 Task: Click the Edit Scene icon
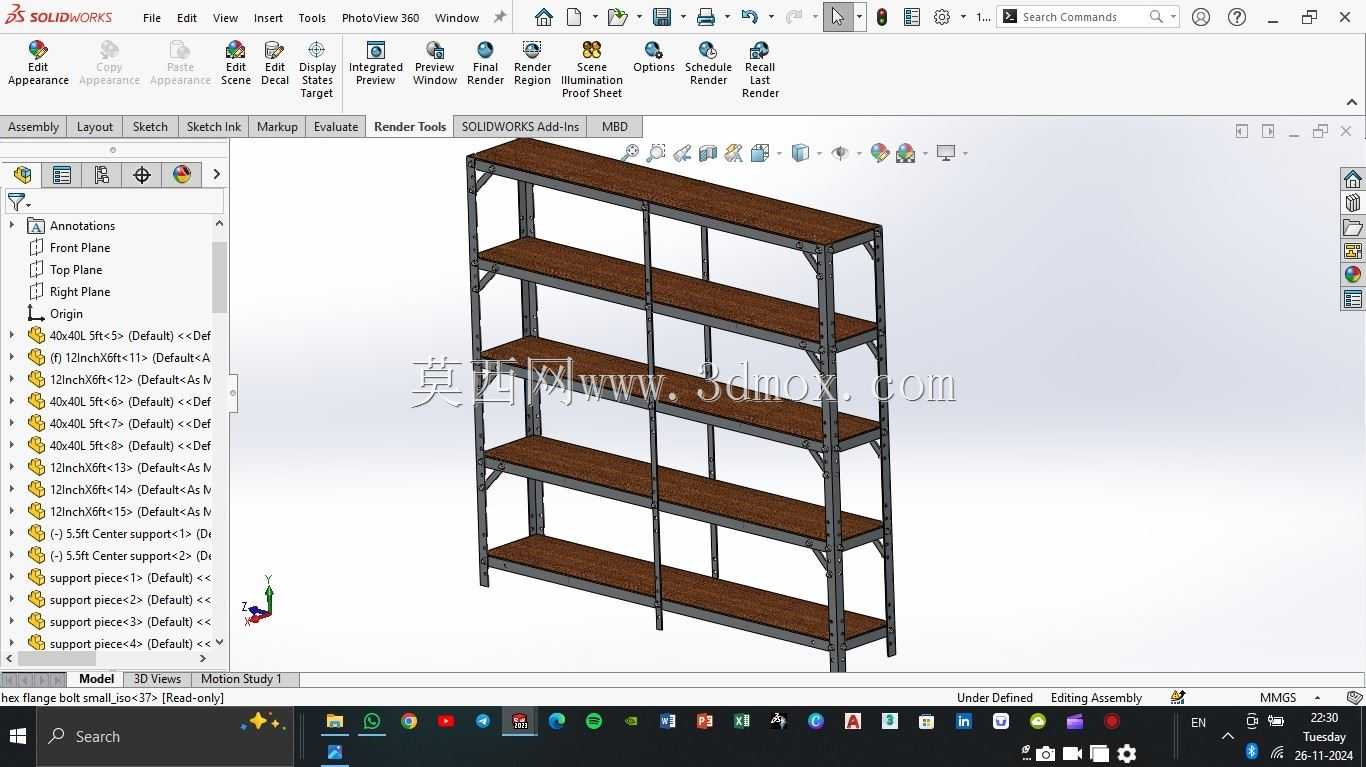pyautogui.click(x=236, y=52)
